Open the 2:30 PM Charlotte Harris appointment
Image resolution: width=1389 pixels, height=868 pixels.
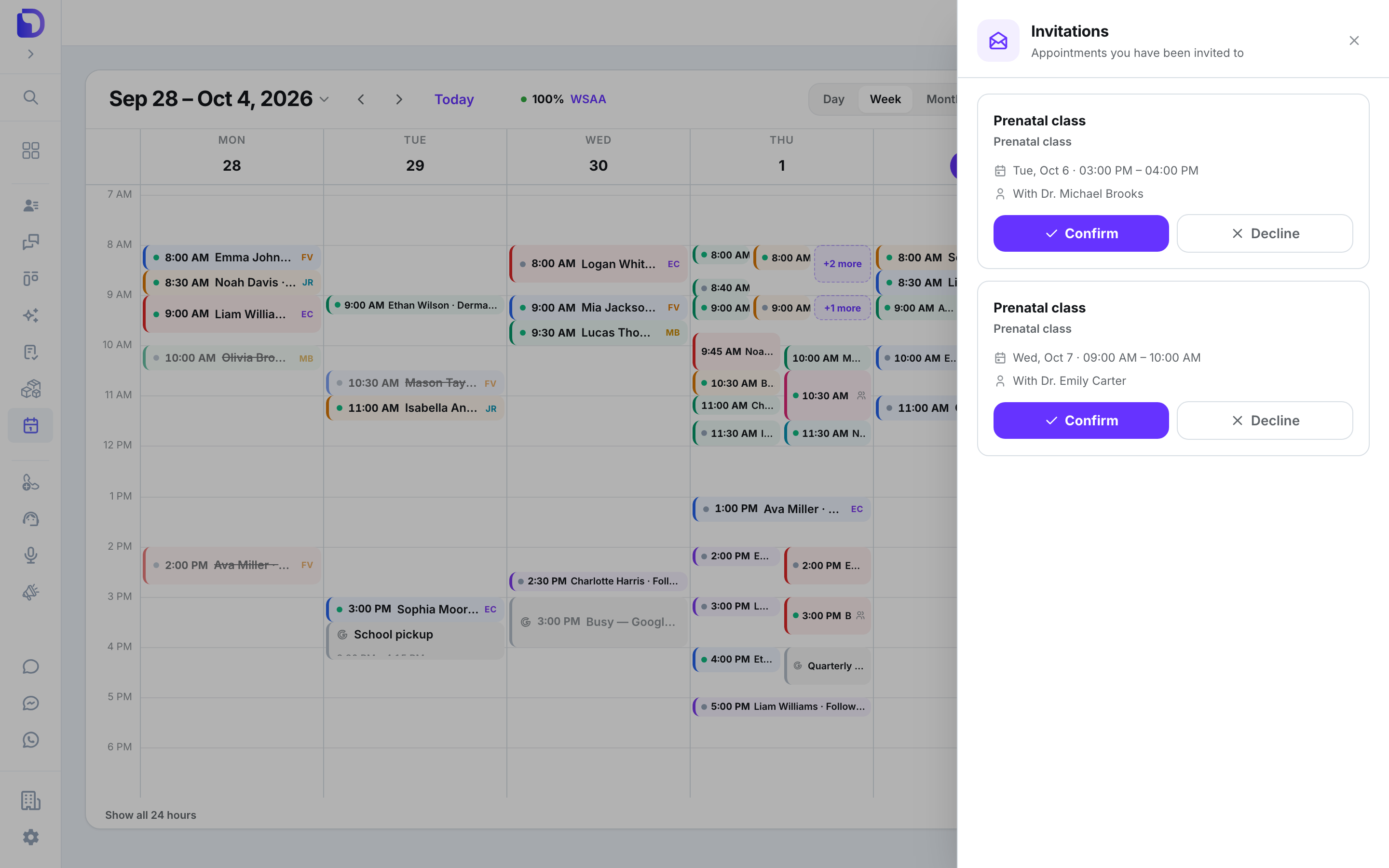tap(598, 581)
